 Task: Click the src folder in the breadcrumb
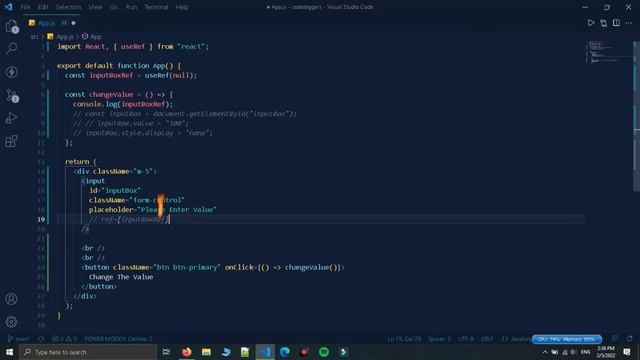pos(35,37)
